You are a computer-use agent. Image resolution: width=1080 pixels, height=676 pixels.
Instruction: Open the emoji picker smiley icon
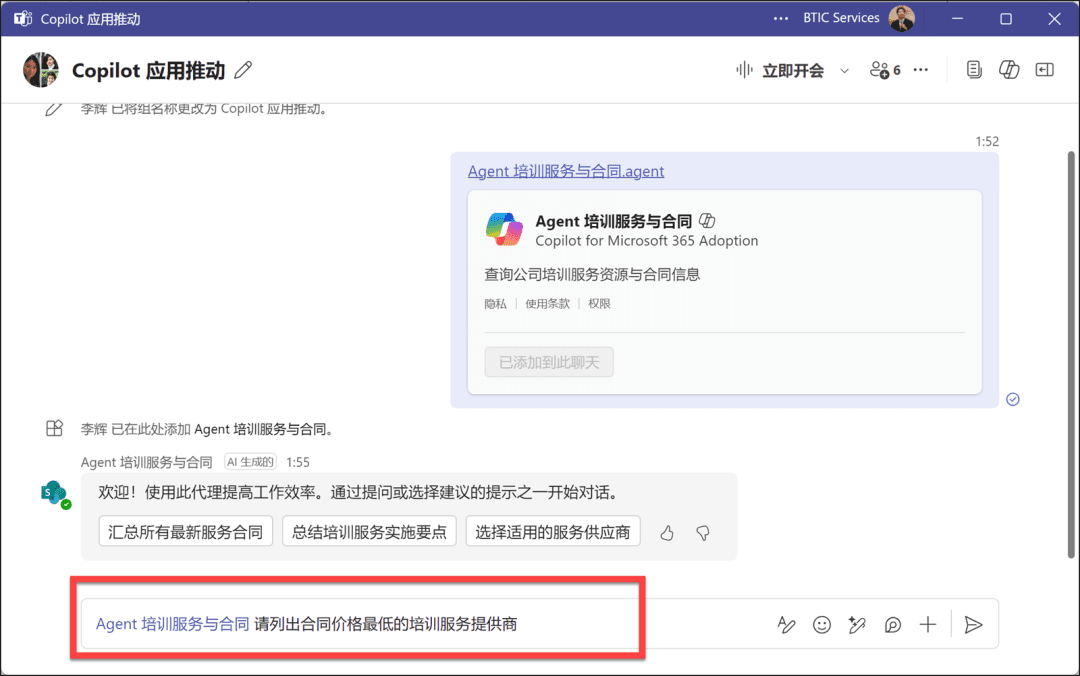pos(822,625)
